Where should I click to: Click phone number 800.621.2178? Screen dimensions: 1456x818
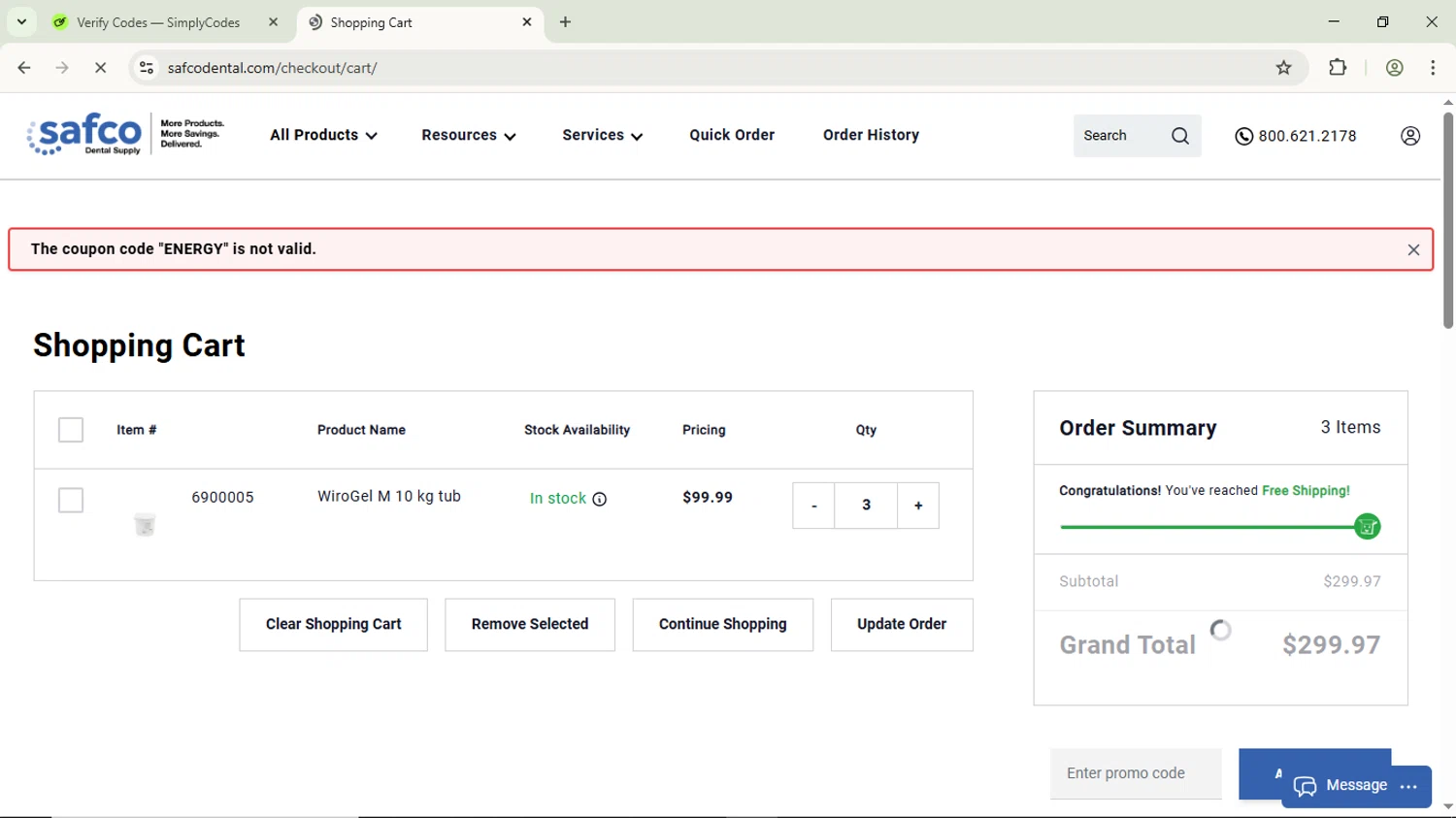point(1307,137)
